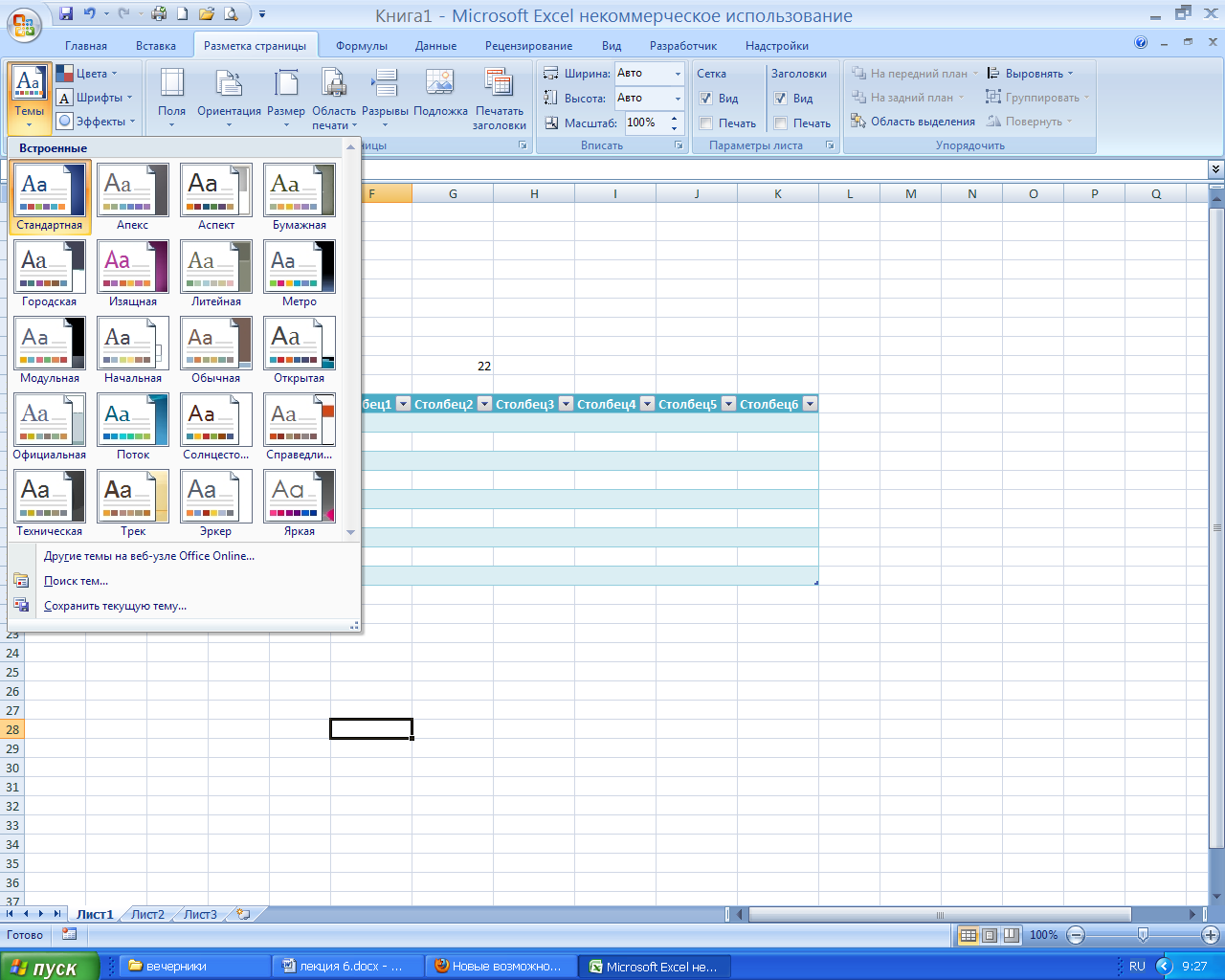This screenshot has width=1225, height=980.
Task: Open the Параметры листа dialog launcher
Action: coord(830,145)
